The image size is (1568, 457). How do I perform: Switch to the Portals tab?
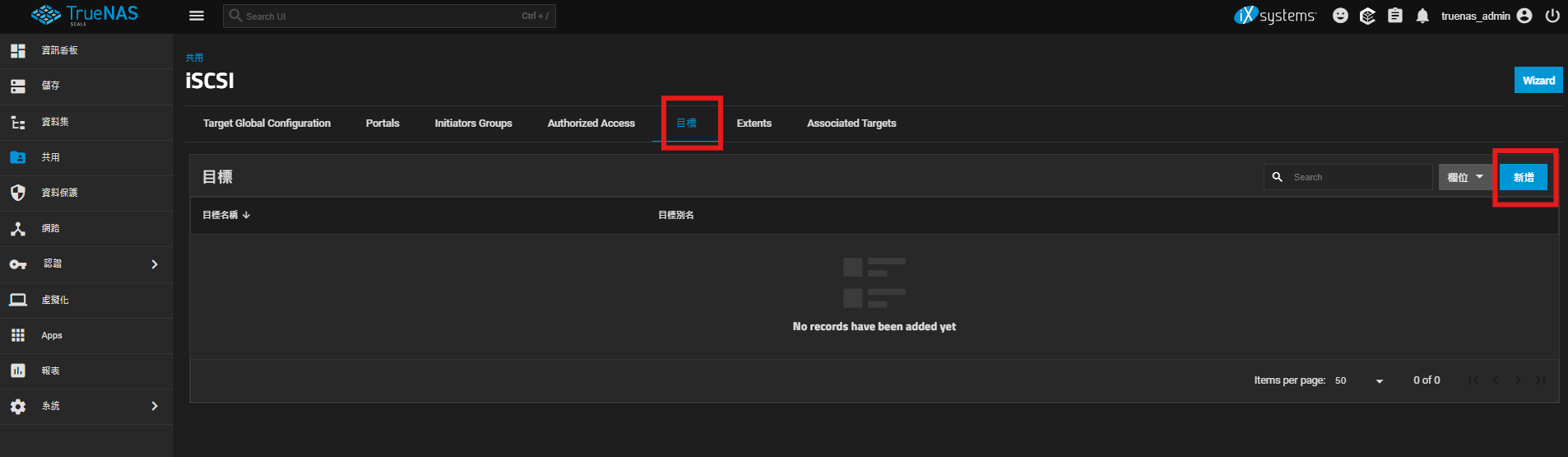pos(383,124)
